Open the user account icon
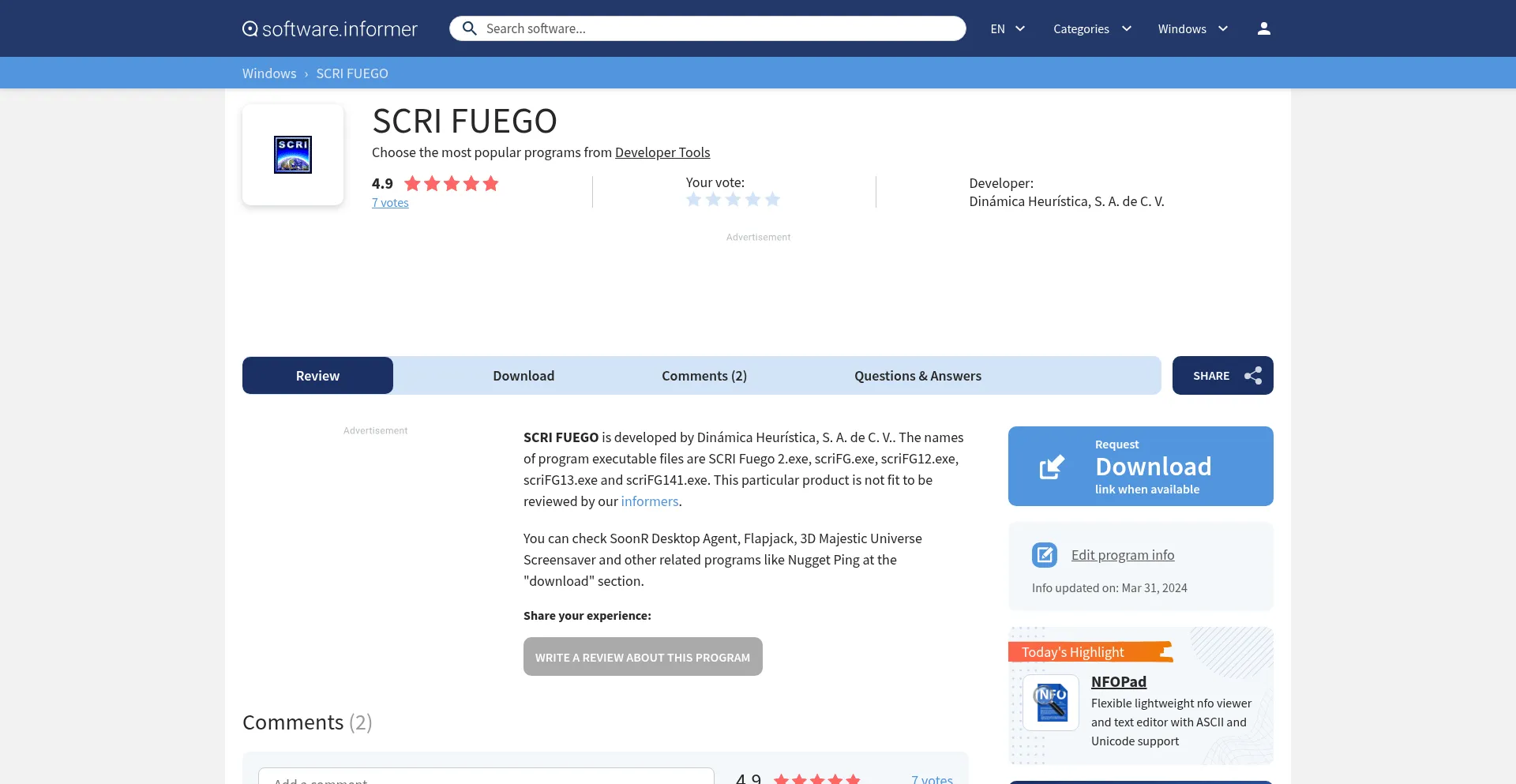Viewport: 1516px width, 784px height. coord(1263,28)
